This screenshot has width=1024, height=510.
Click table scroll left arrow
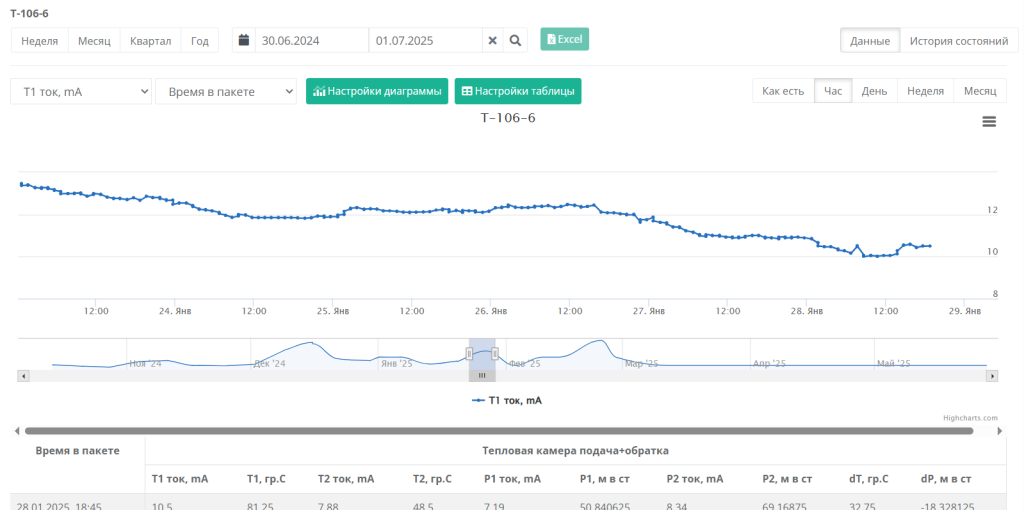coord(16,431)
